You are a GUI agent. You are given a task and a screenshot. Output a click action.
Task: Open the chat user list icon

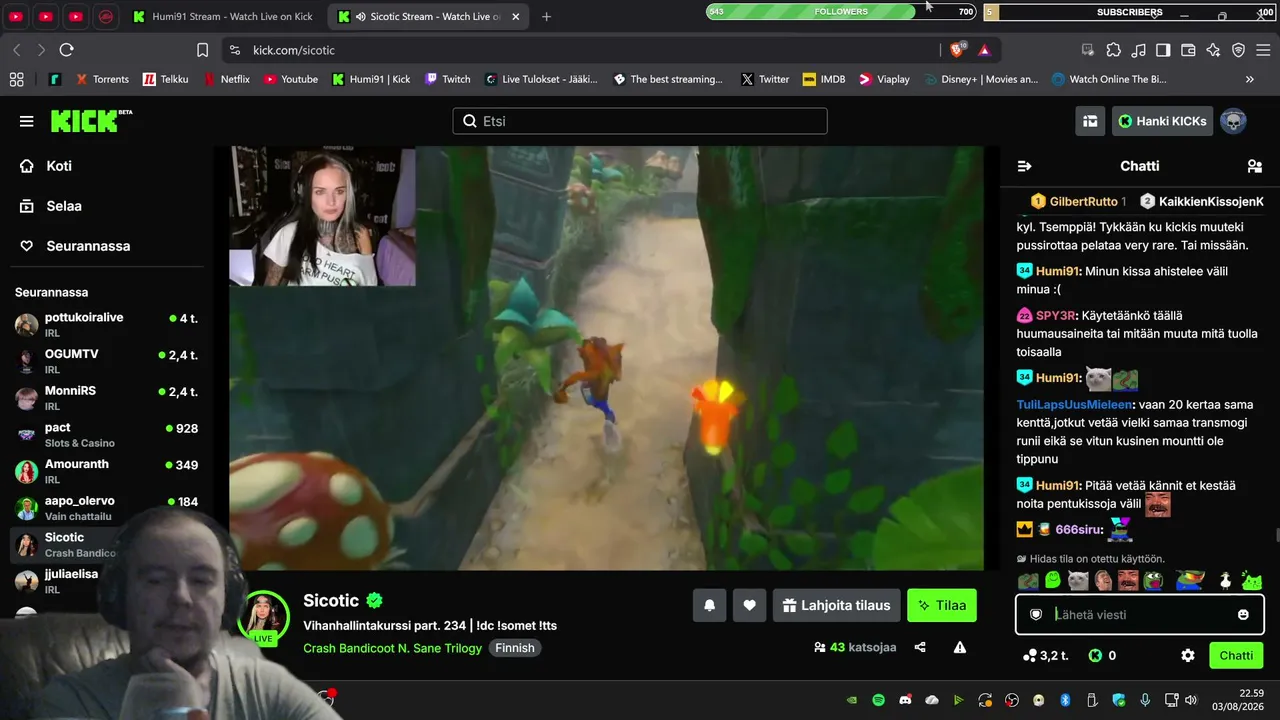[1254, 166]
